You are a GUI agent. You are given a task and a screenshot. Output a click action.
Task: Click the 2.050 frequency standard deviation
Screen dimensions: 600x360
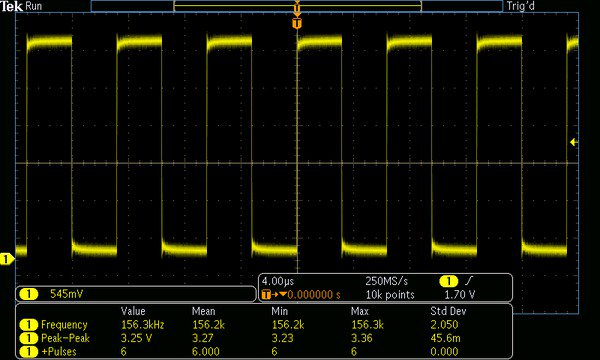444,325
